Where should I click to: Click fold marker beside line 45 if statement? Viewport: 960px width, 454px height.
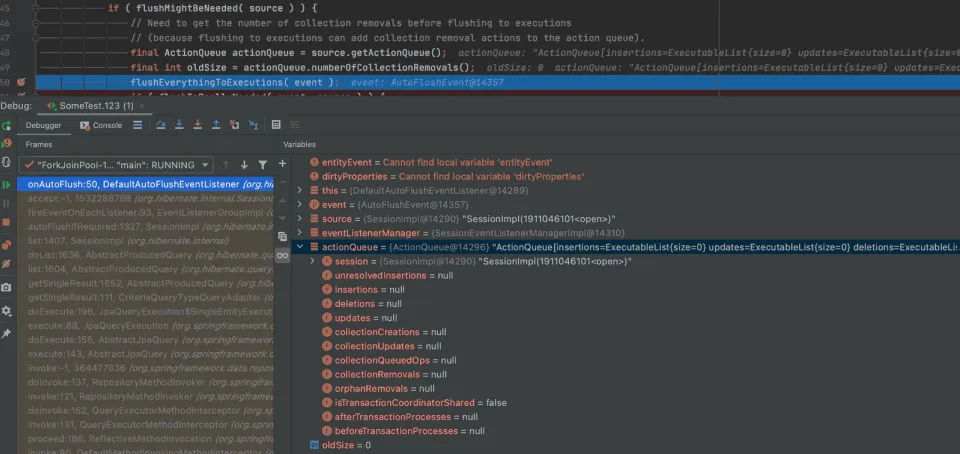click(36, 9)
